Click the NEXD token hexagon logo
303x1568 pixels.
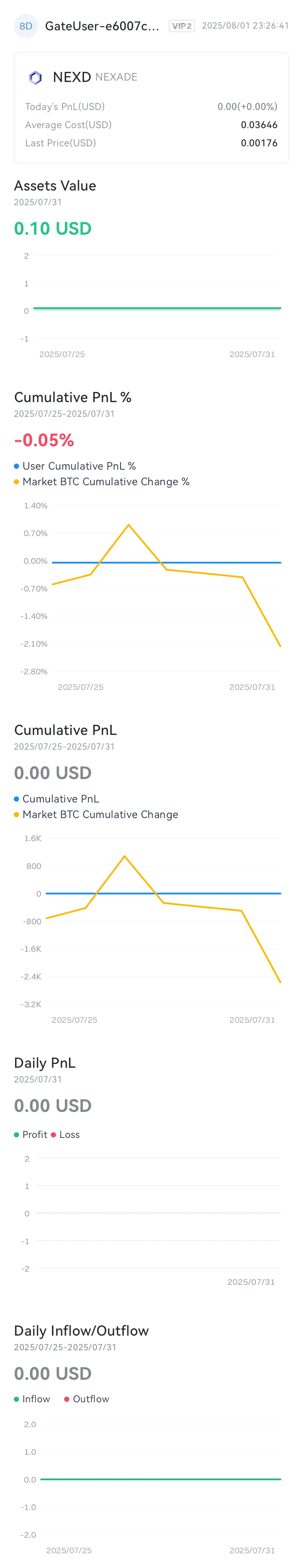35,77
